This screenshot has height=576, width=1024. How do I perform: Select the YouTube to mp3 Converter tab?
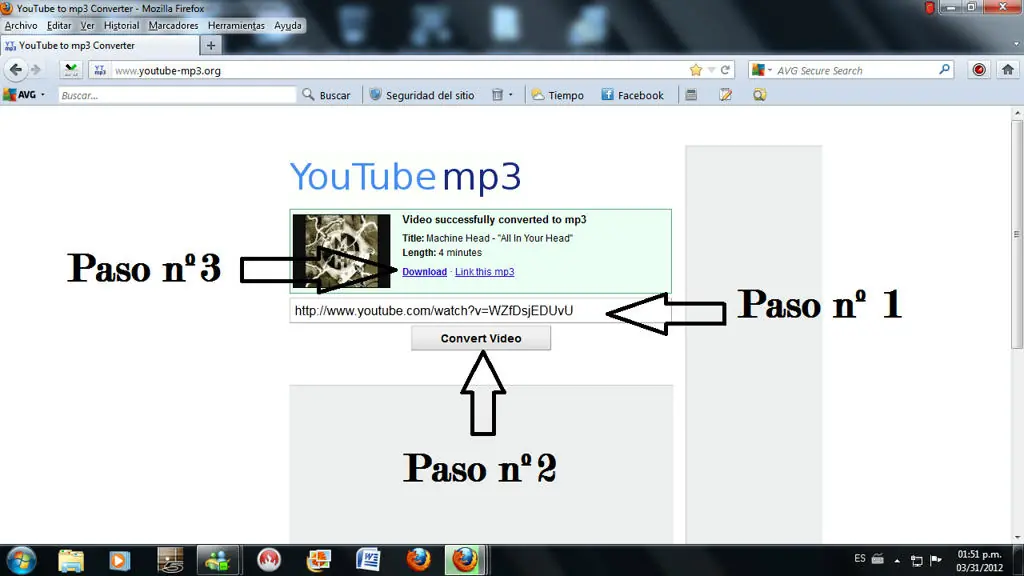coord(99,45)
